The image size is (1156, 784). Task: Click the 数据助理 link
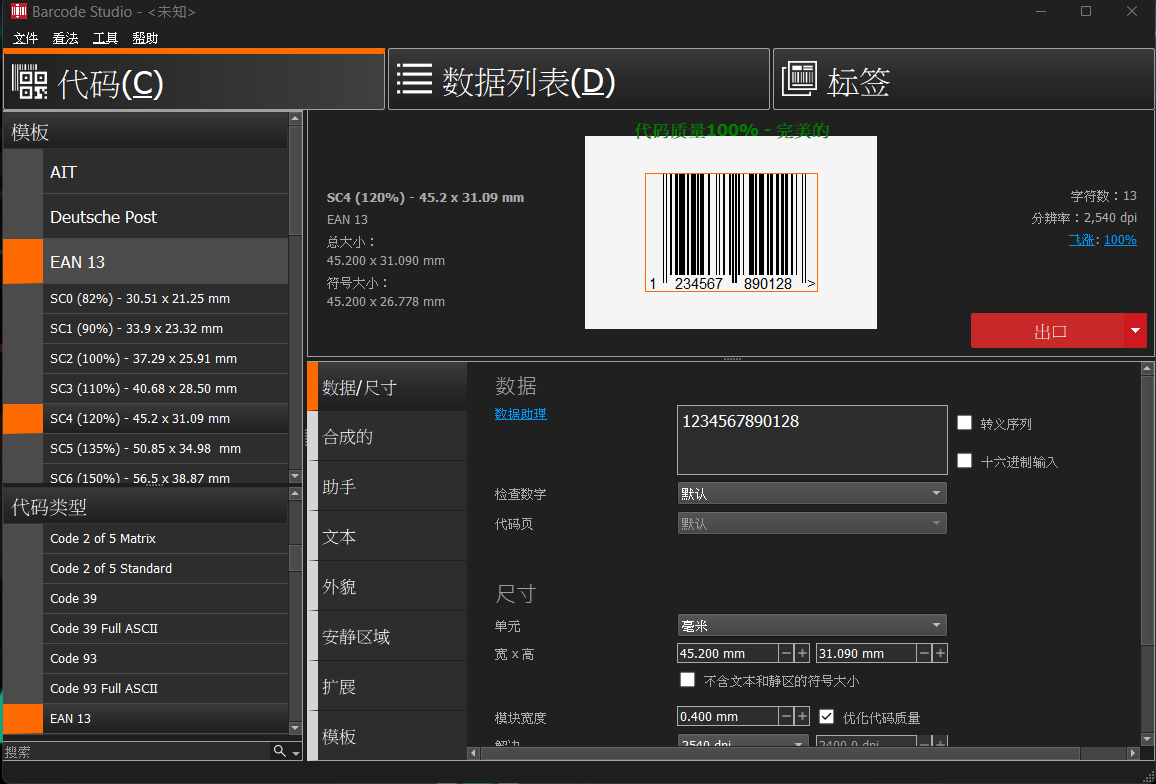pos(520,413)
